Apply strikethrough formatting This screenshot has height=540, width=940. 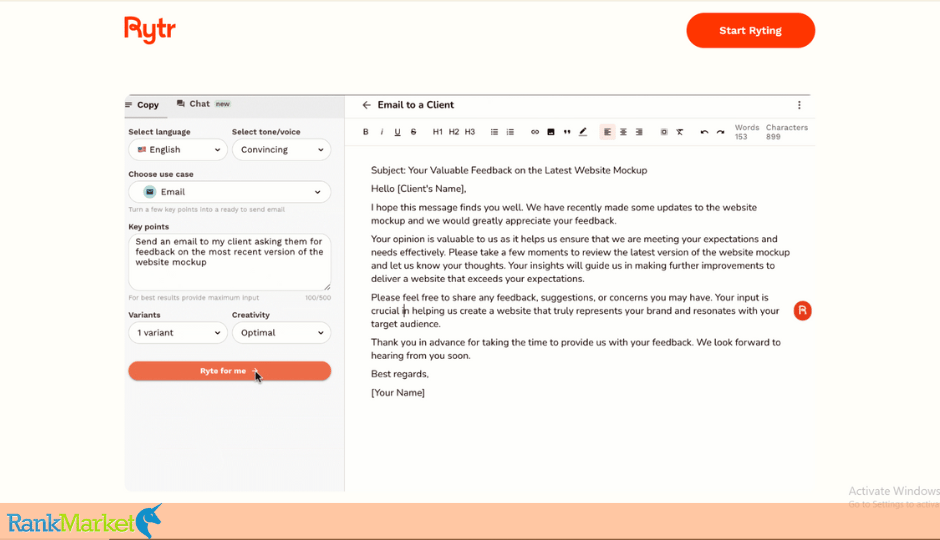414,132
